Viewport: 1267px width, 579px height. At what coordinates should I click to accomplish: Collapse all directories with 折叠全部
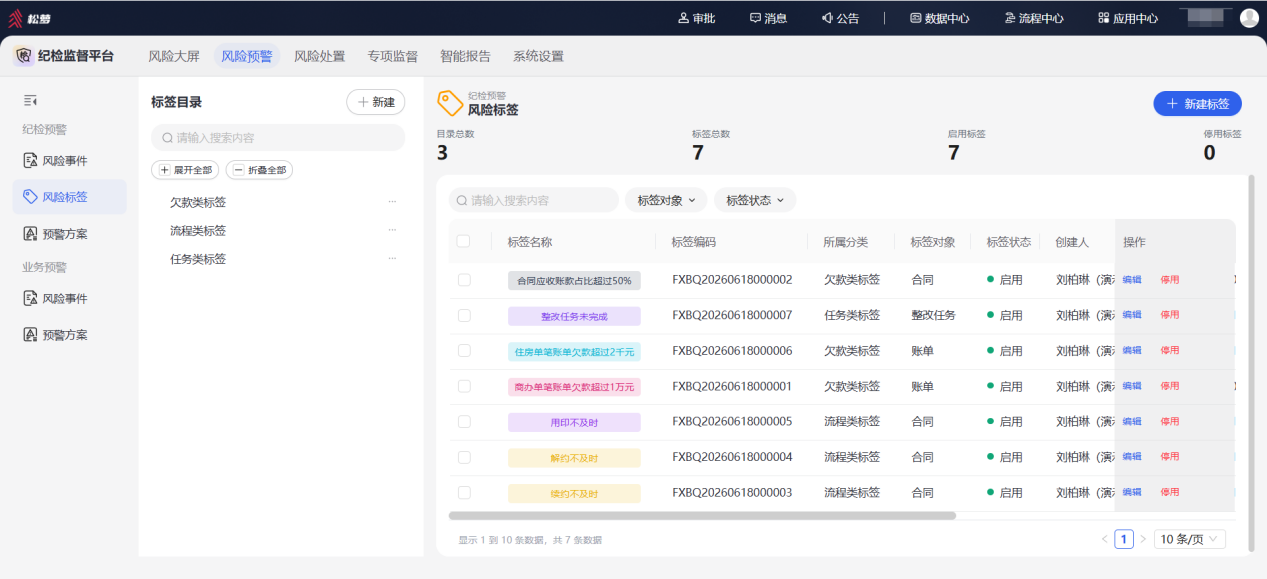tap(259, 170)
